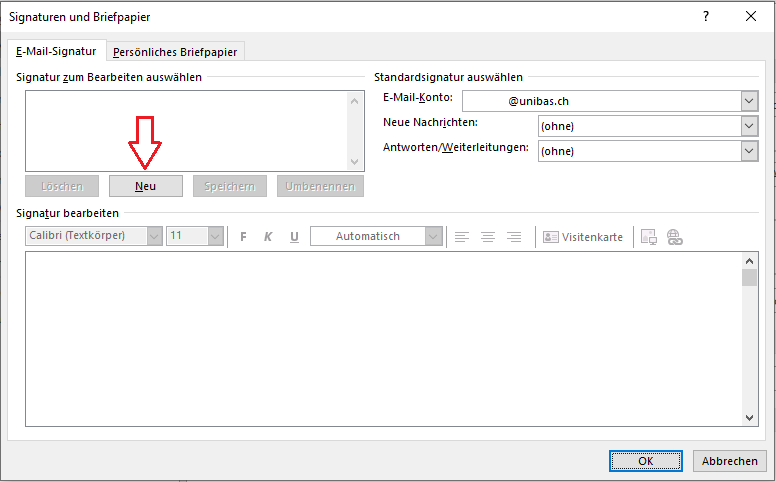Expand the font size dropdown
The height and width of the screenshot is (482, 776).
tap(215, 237)
